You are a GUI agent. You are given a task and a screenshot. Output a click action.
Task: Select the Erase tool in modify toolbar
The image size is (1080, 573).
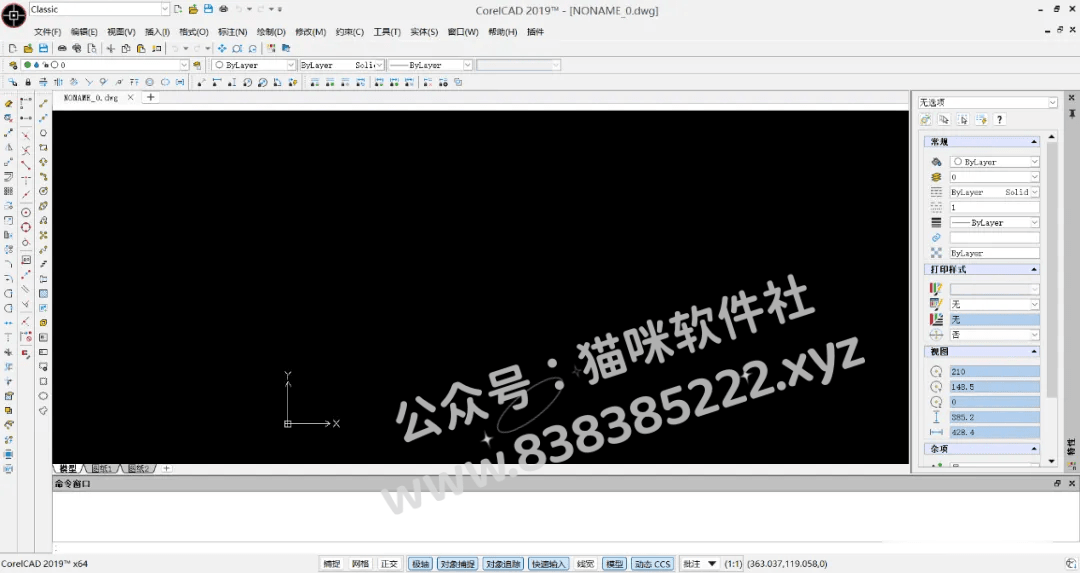tap(8, 103)
